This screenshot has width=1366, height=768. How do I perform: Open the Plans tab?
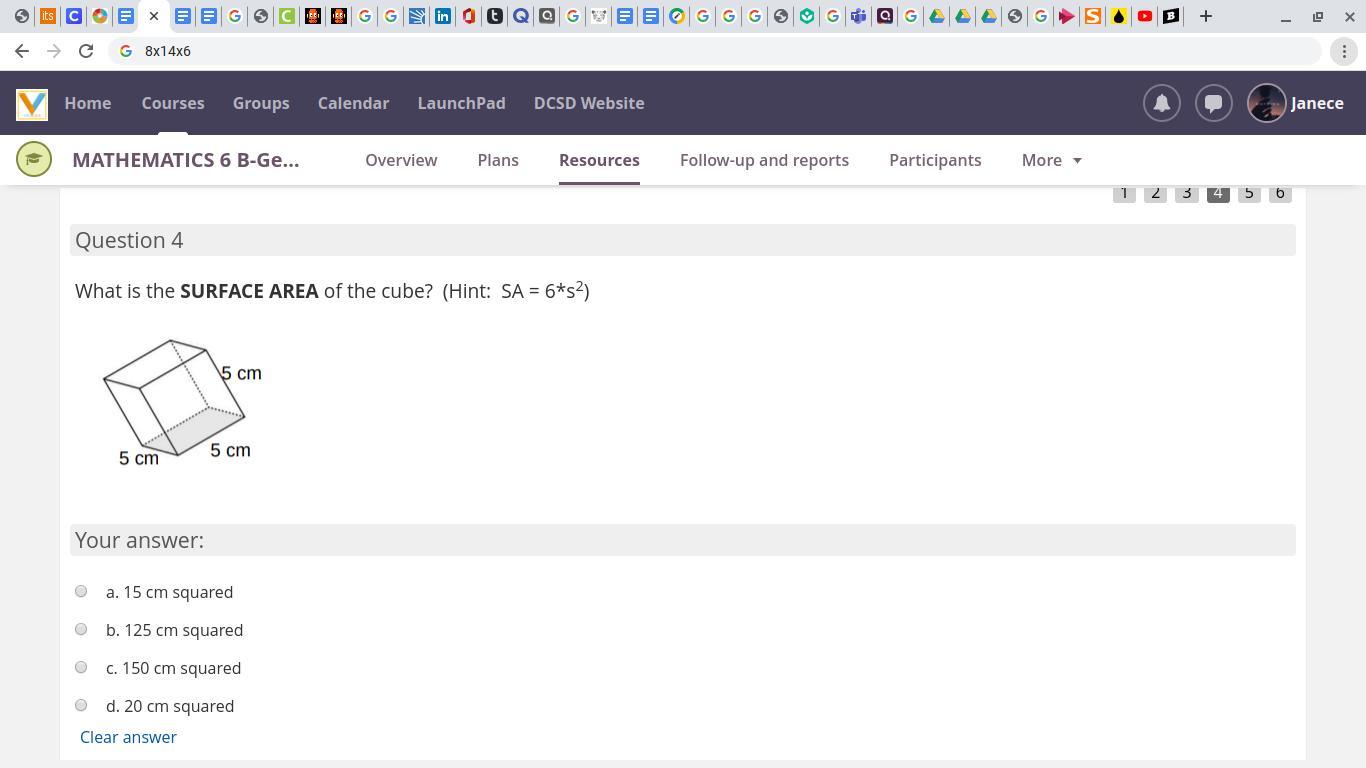click(x=498, y=160)
